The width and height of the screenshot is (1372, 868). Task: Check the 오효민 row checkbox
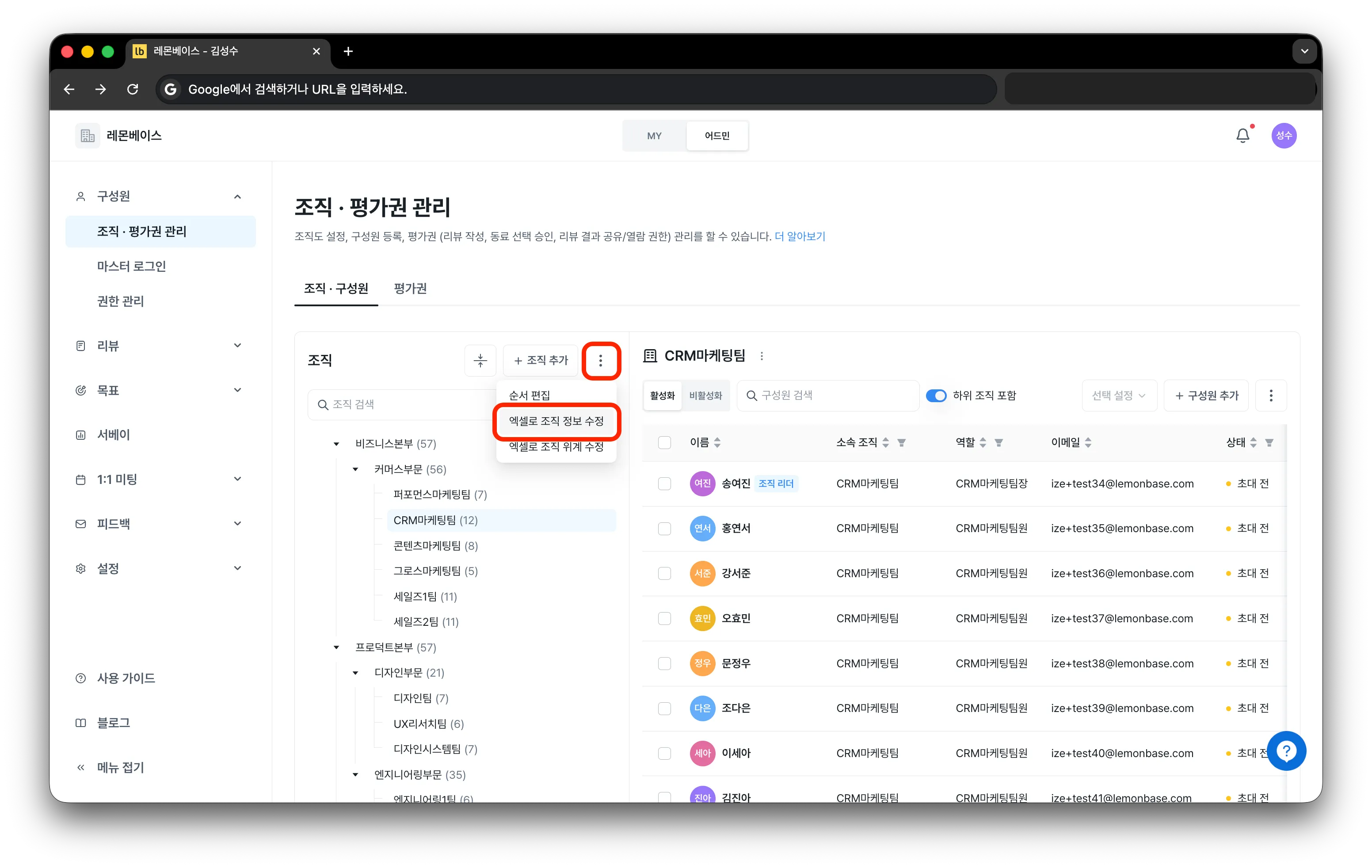664,619
